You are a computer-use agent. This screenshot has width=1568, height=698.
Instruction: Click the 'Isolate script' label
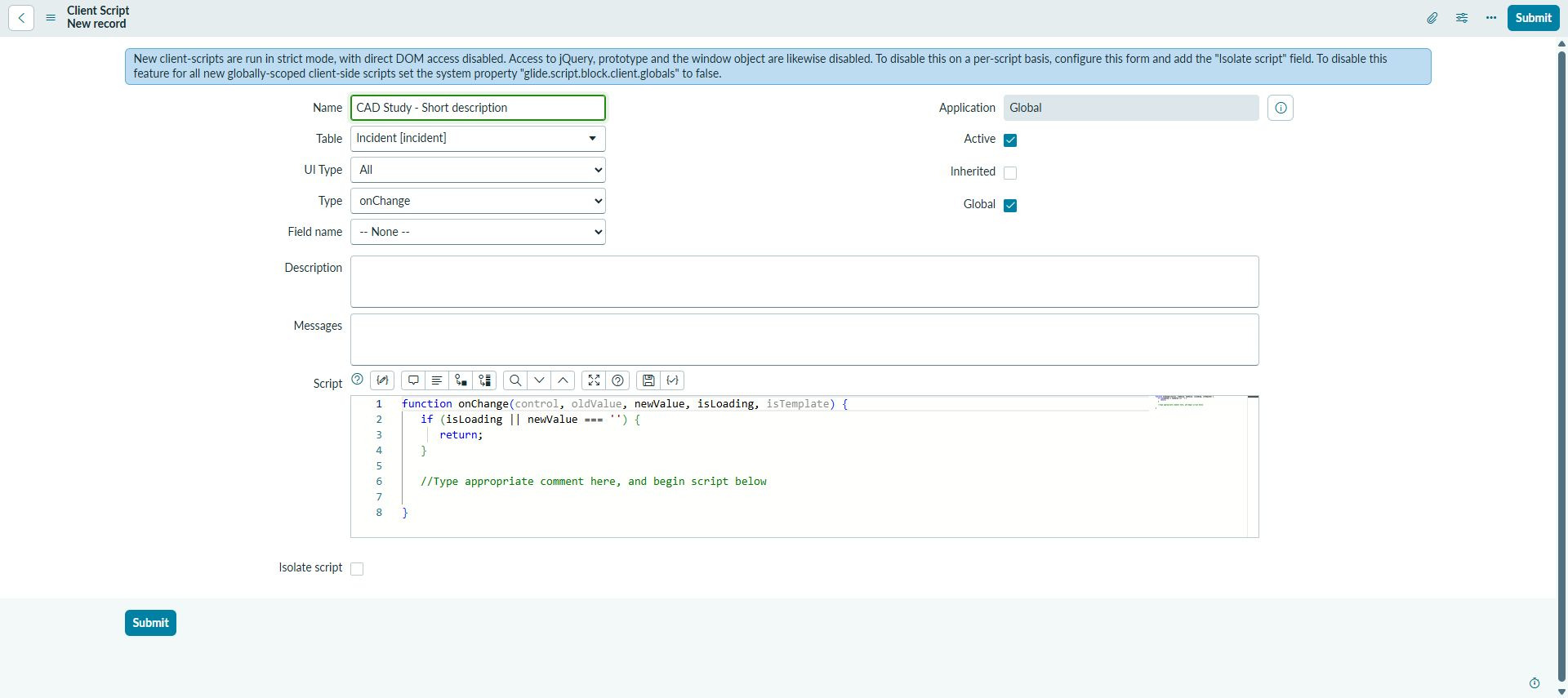(310, 567)
